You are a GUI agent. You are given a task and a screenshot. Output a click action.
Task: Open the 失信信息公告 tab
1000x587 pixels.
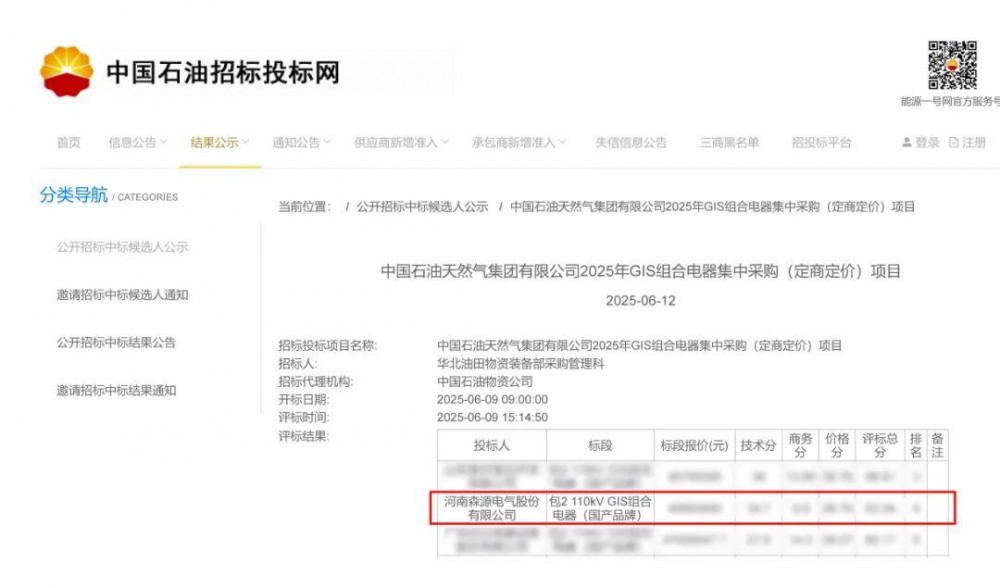(x=631, y=142)
